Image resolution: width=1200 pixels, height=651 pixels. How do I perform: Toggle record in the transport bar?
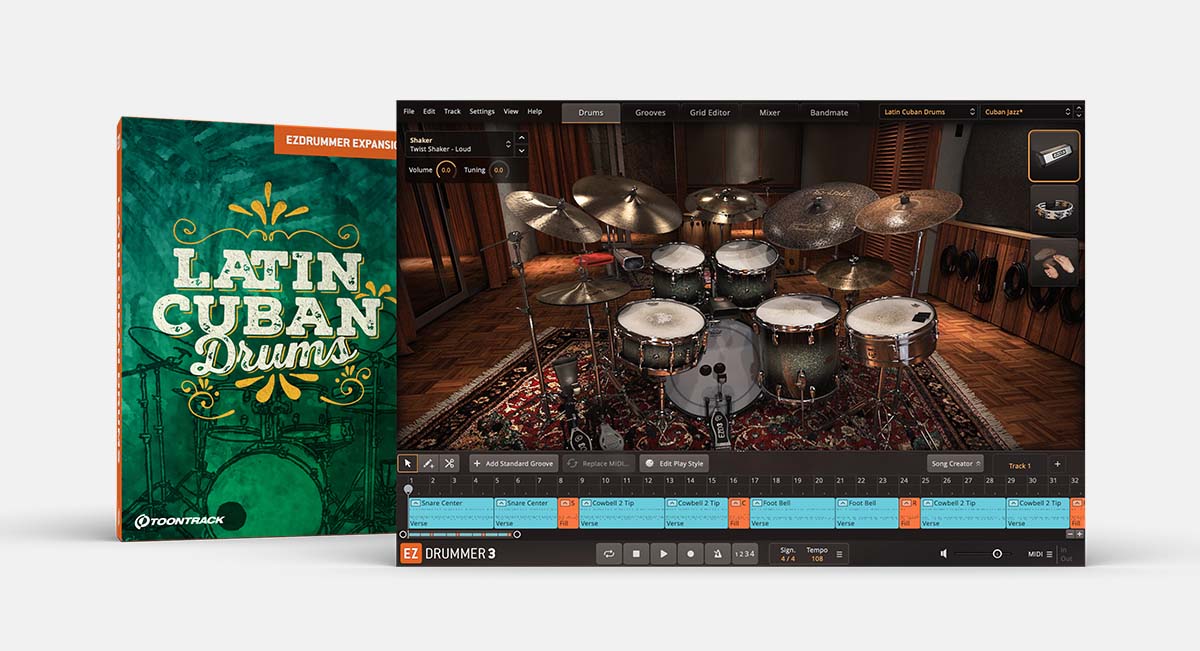[x=690, y=553]
